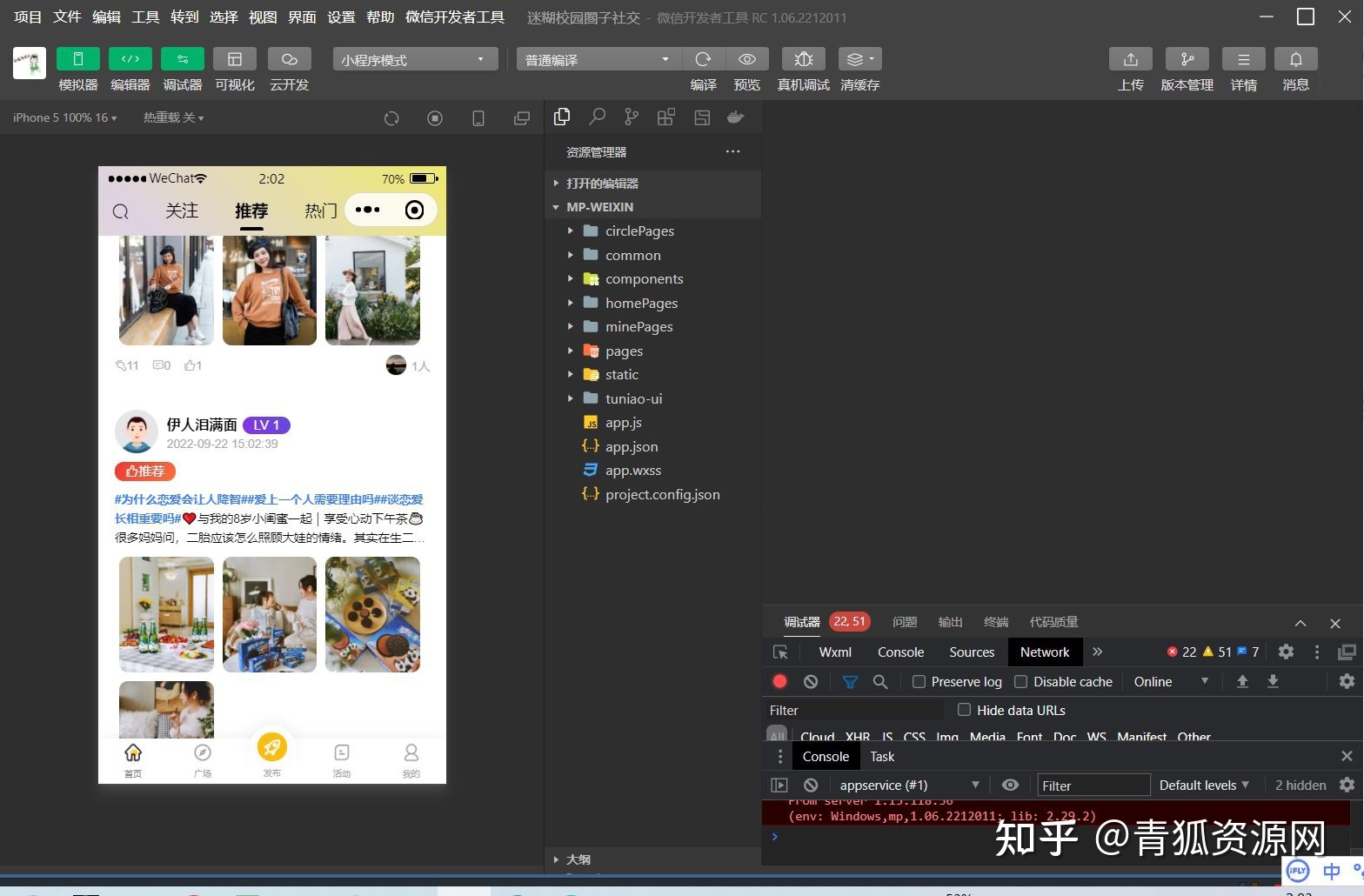The image size is (1364, 896).
Task: Open the docker whale icon
Action: point(736,117)
